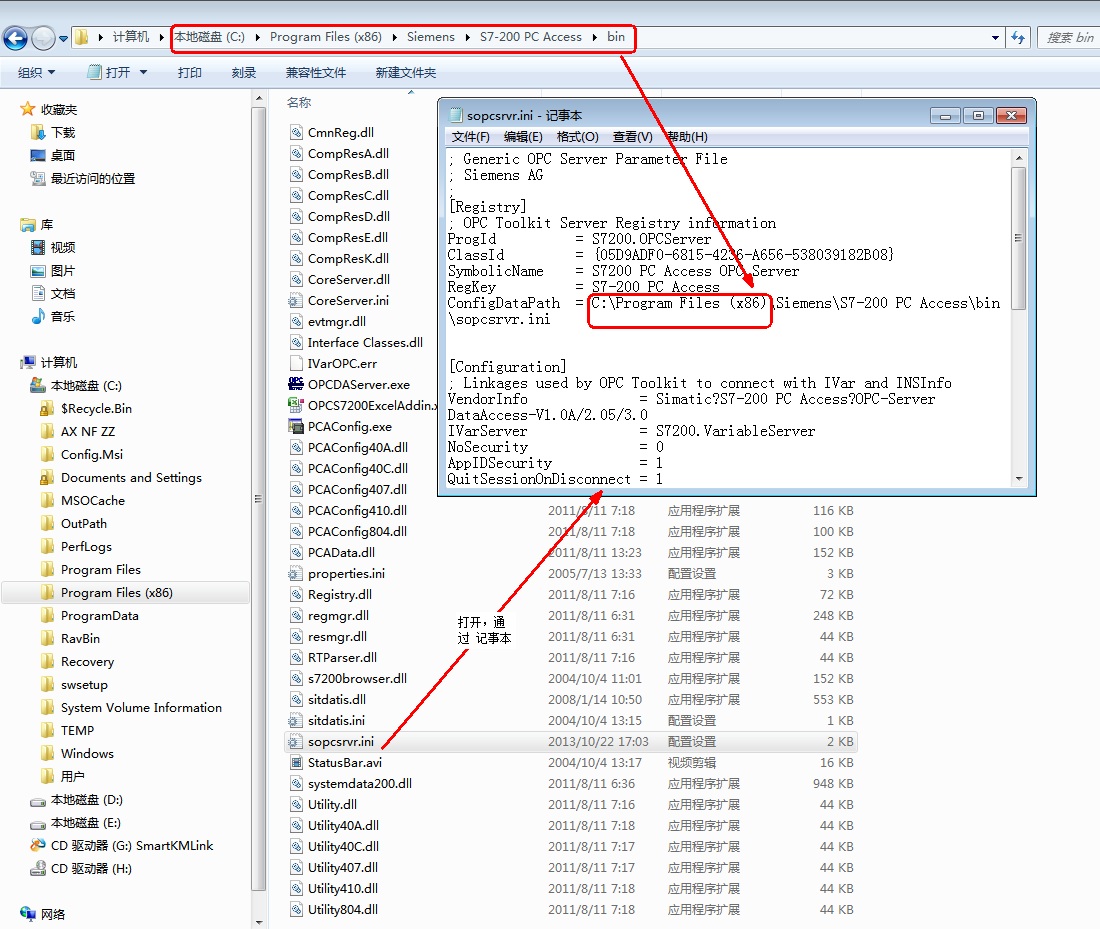Screen dimensions: 1100x929
Task: Select the Windows folder in tree
Action: click(x=77, y=753)
